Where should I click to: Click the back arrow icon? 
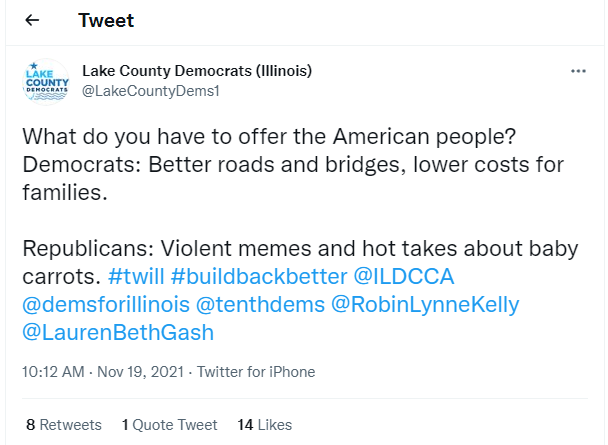(x=32, y=21)
